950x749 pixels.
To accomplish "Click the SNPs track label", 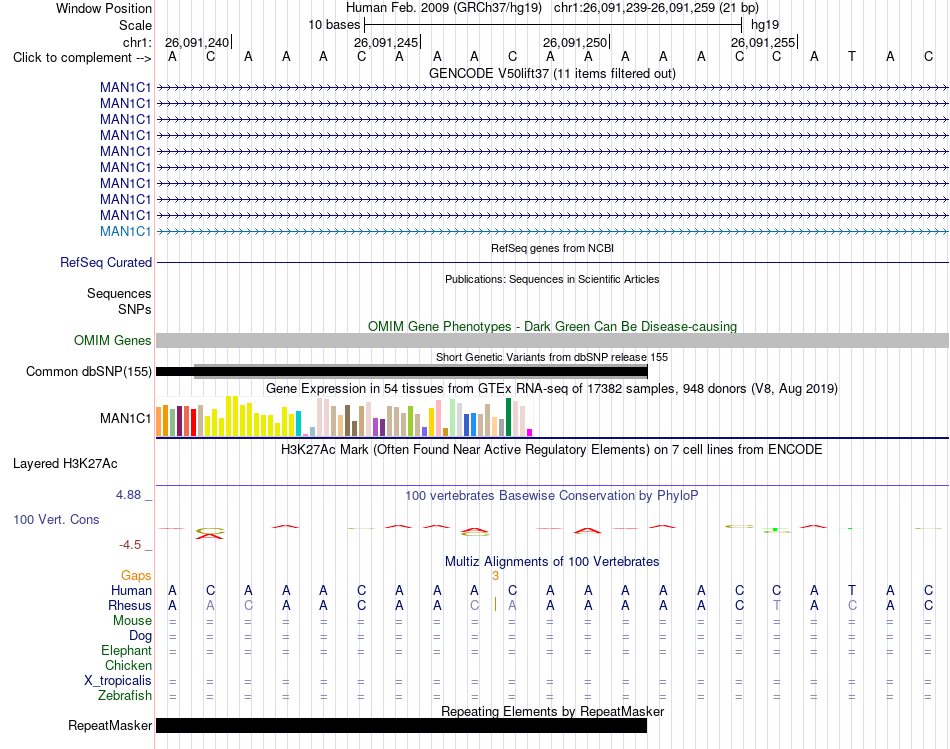I will click(x=135, y=309).
